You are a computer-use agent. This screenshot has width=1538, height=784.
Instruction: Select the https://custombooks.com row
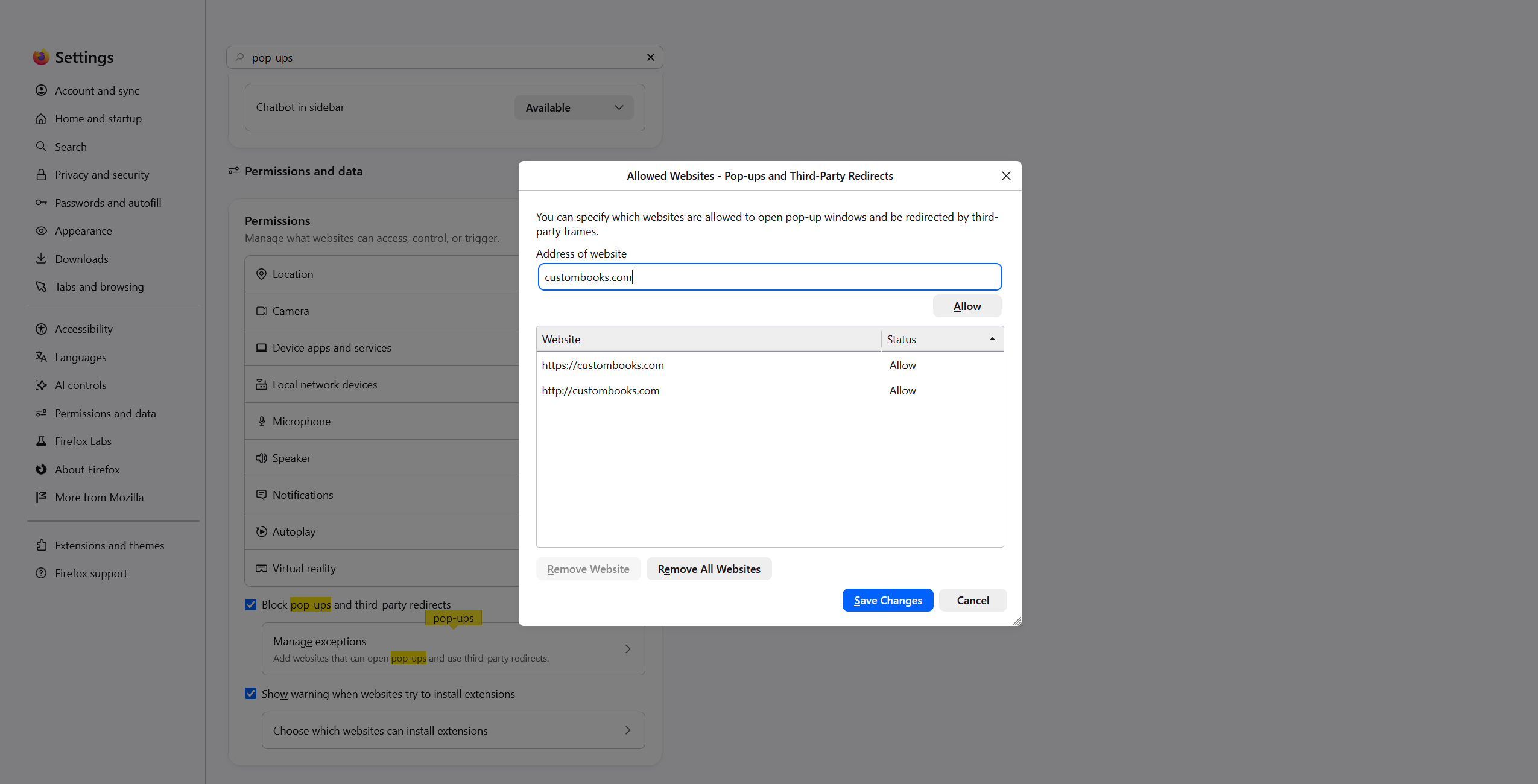click(x=770, y=365)
